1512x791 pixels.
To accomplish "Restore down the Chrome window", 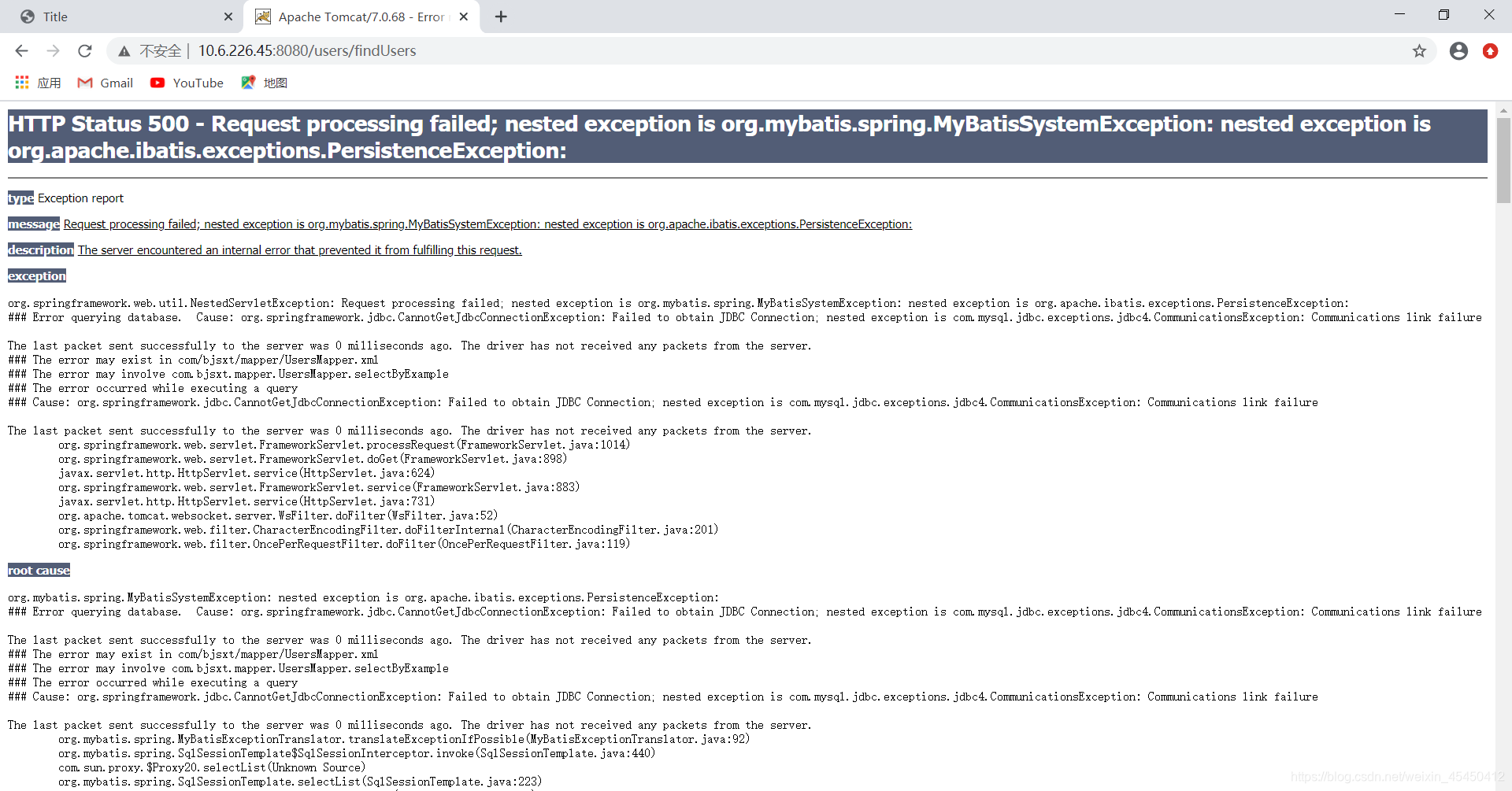I will (x=1443, y=15).
